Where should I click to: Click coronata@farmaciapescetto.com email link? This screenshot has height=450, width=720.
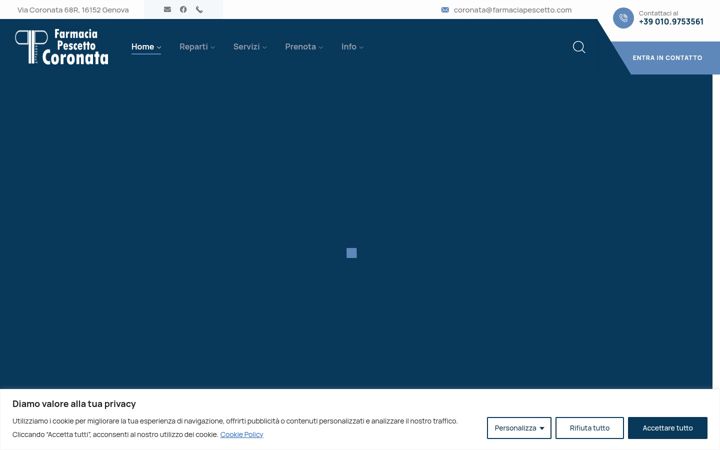coord(512,10)
